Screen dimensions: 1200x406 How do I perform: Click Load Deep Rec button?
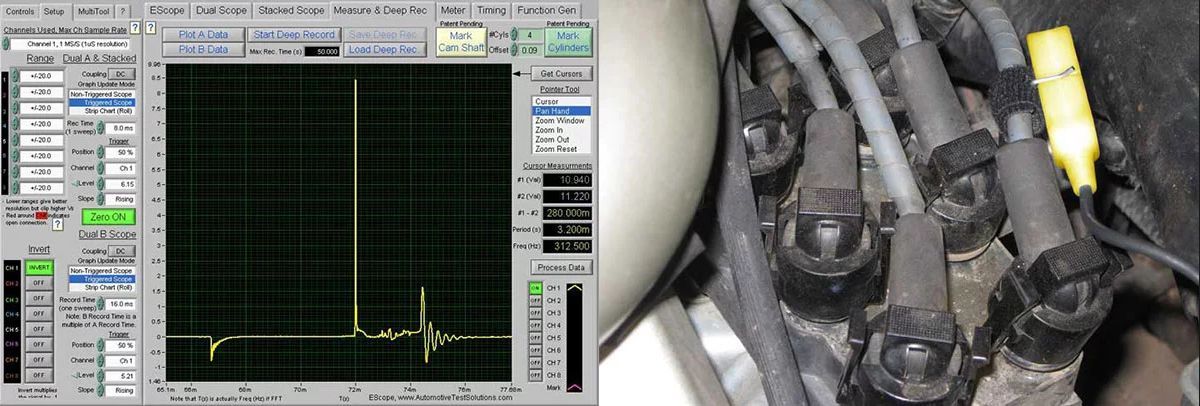[385, 49]
